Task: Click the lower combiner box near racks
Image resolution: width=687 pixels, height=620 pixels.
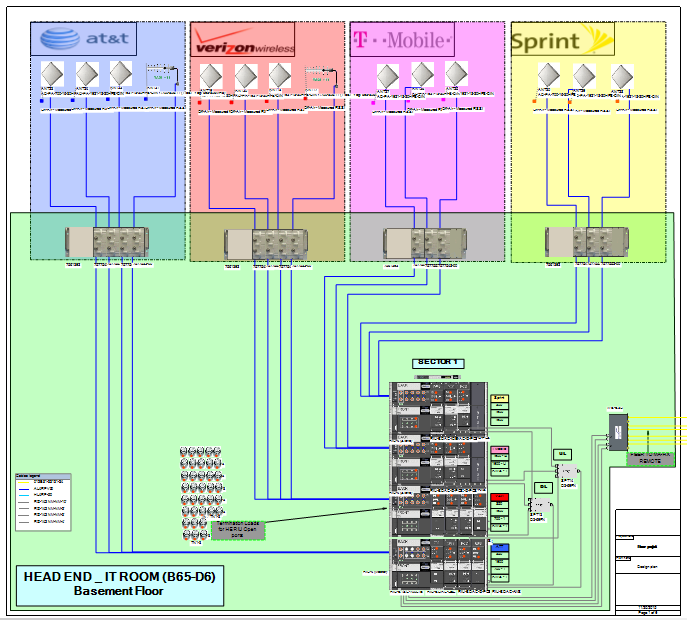Action: coord(540,505)
